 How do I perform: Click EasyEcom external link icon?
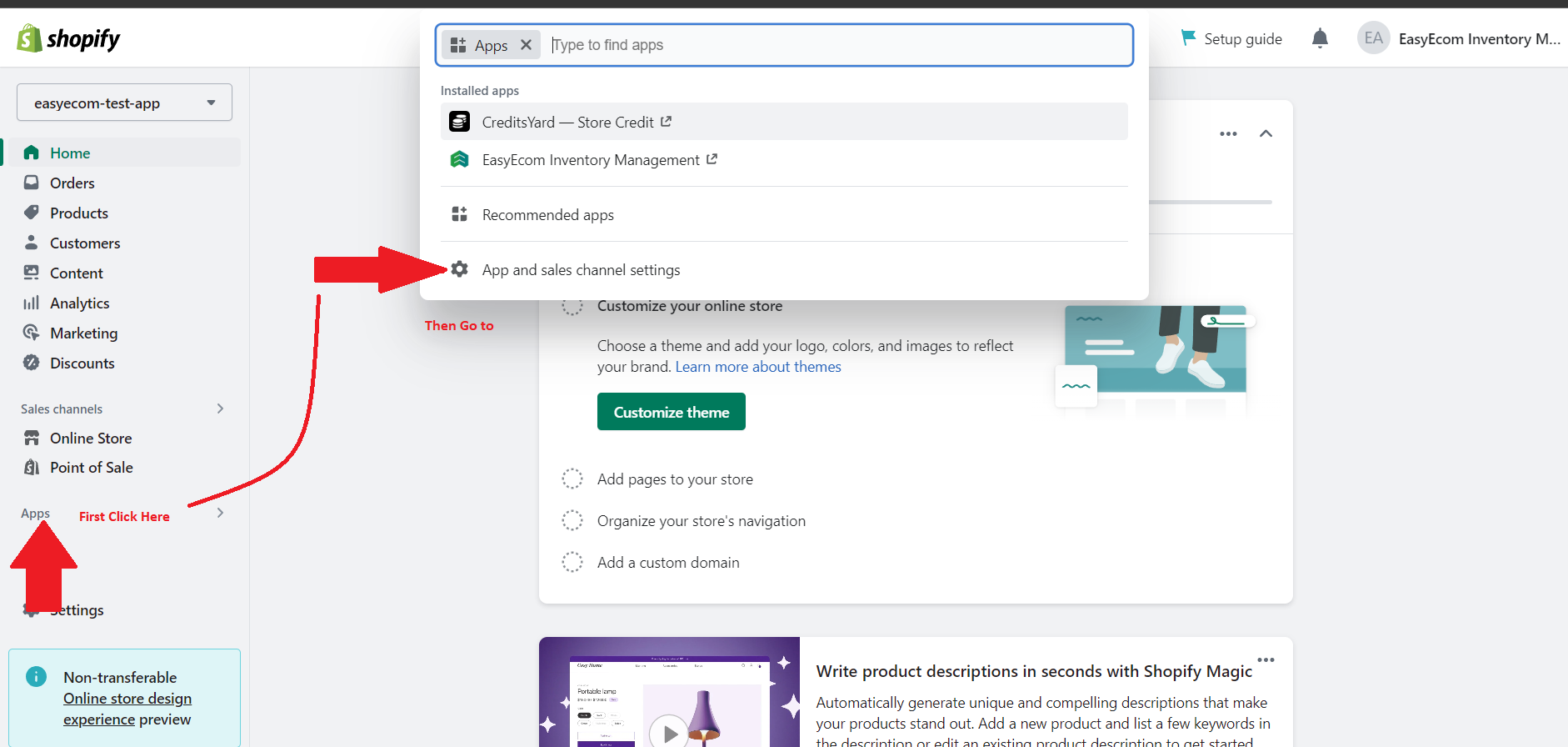coord(712,159)
